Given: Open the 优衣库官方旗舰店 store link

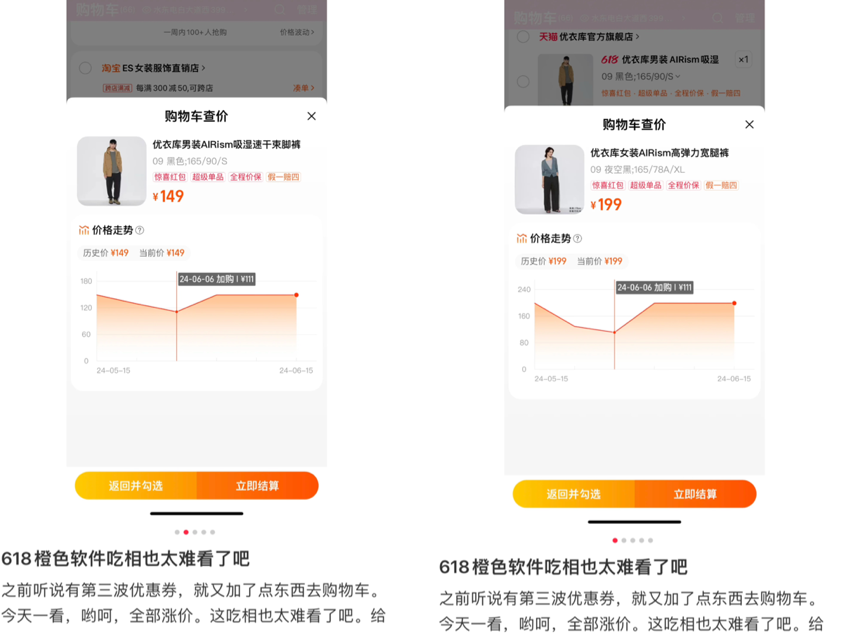Looking at the screenshot, I should [599, 37].
